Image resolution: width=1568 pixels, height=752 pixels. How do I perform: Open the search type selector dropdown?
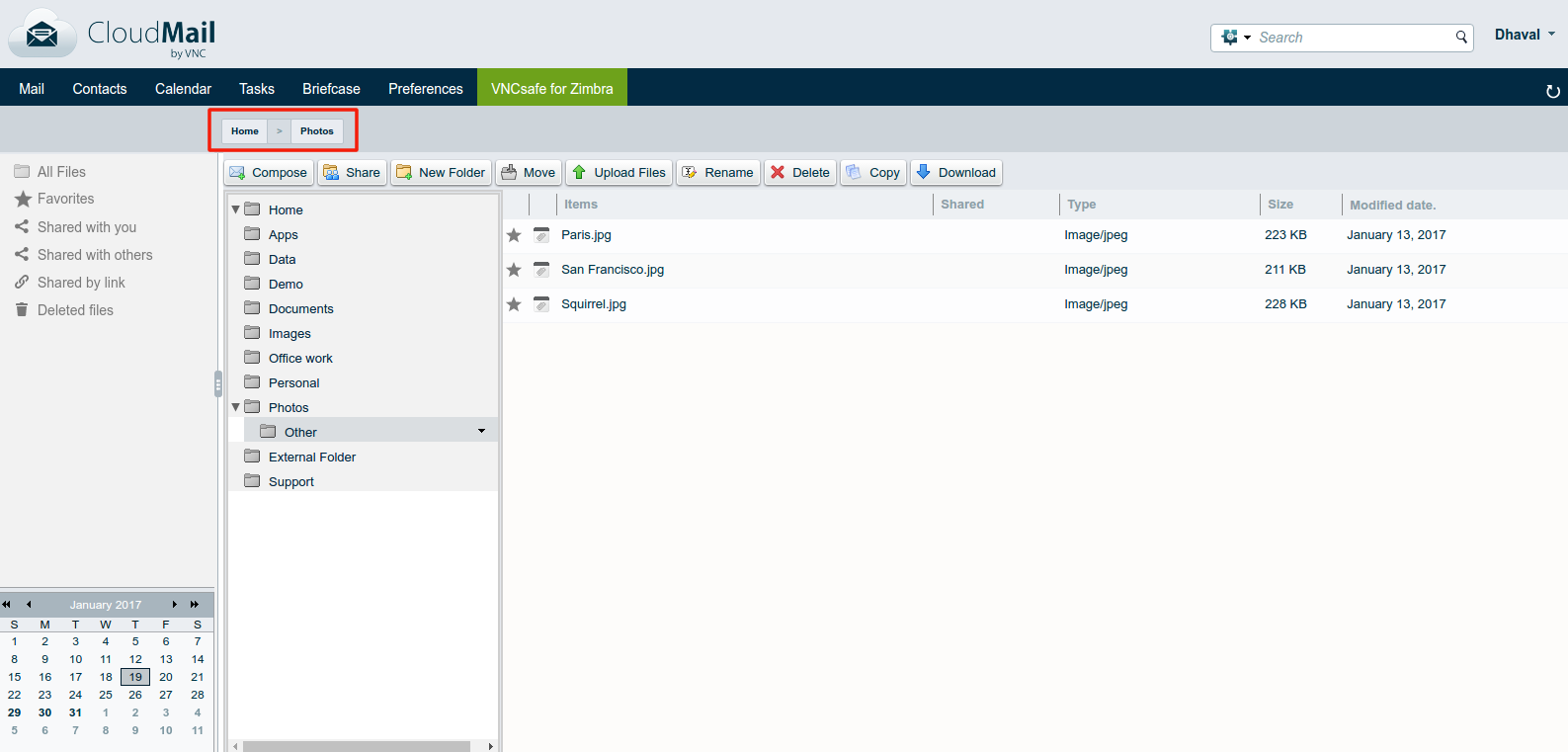pos(1236,38)
